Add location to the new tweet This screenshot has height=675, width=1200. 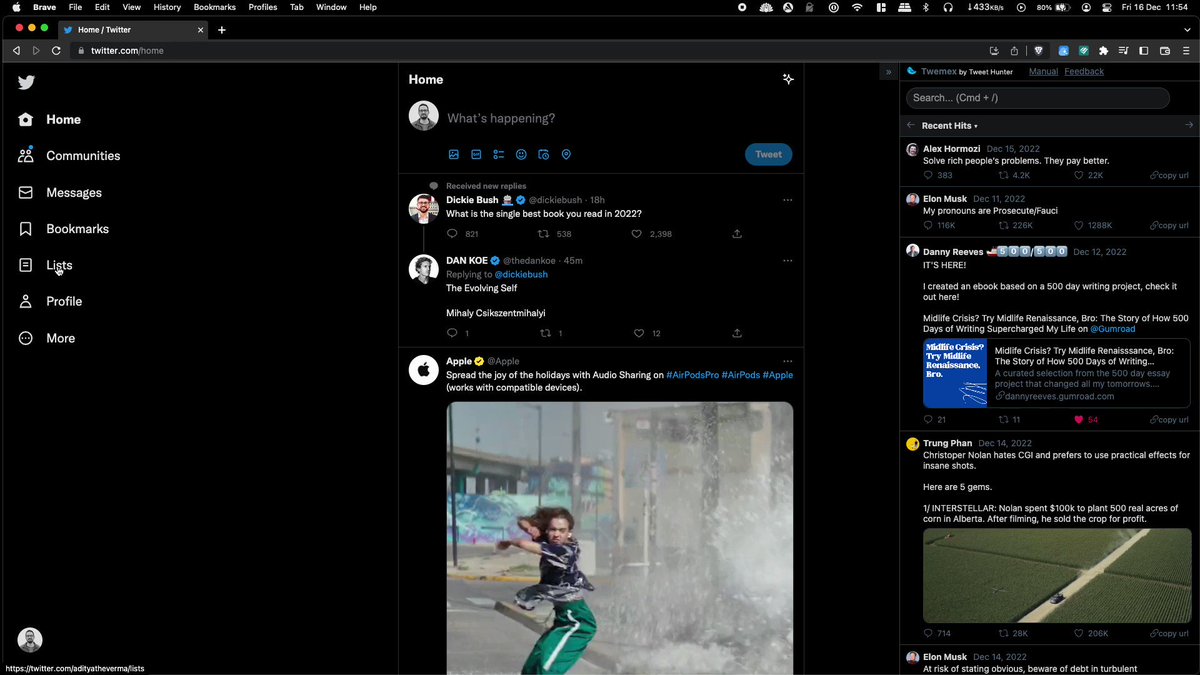(566, 155)
